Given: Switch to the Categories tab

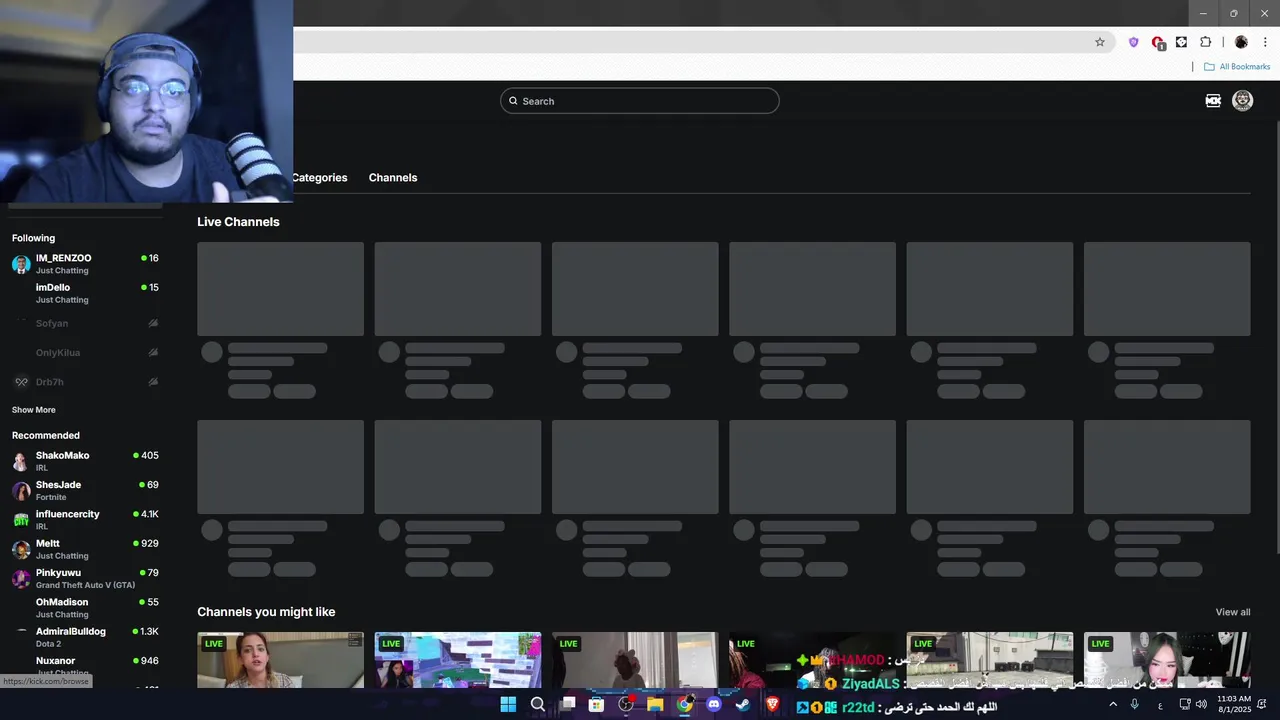Looking at the screenshot, I should [319, 178].
